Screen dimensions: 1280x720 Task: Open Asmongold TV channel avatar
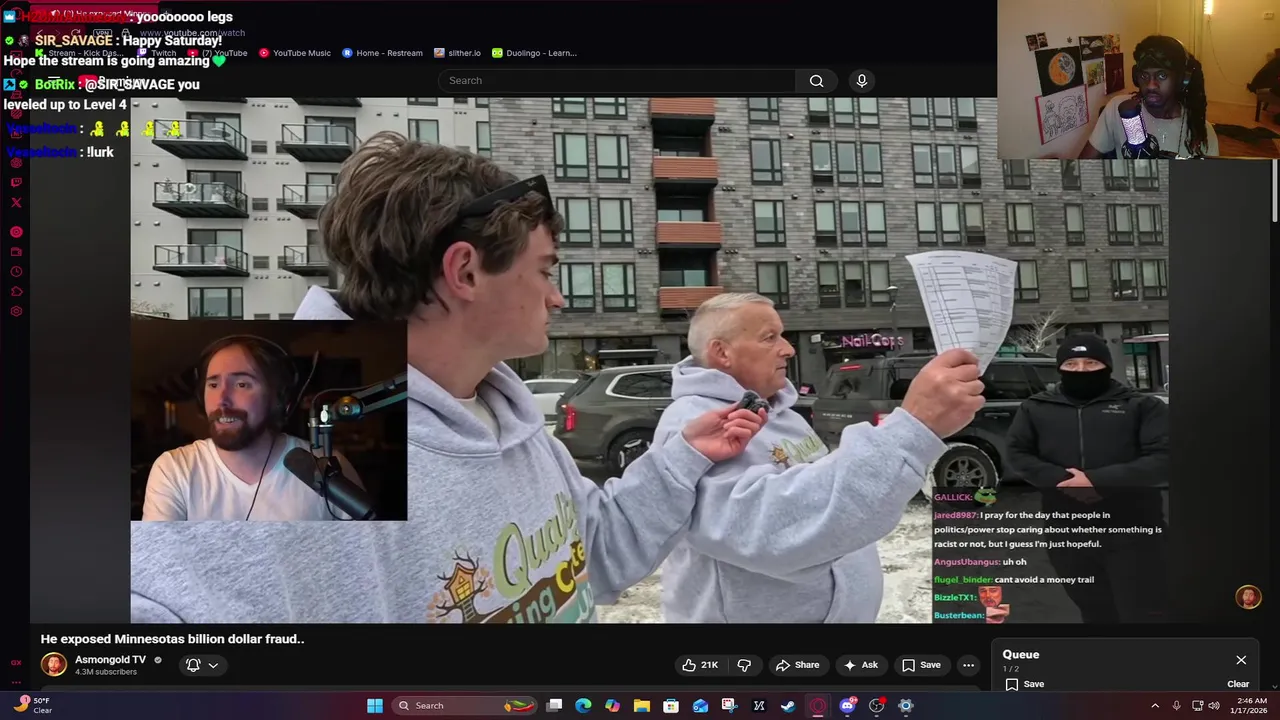coord(54,664)
